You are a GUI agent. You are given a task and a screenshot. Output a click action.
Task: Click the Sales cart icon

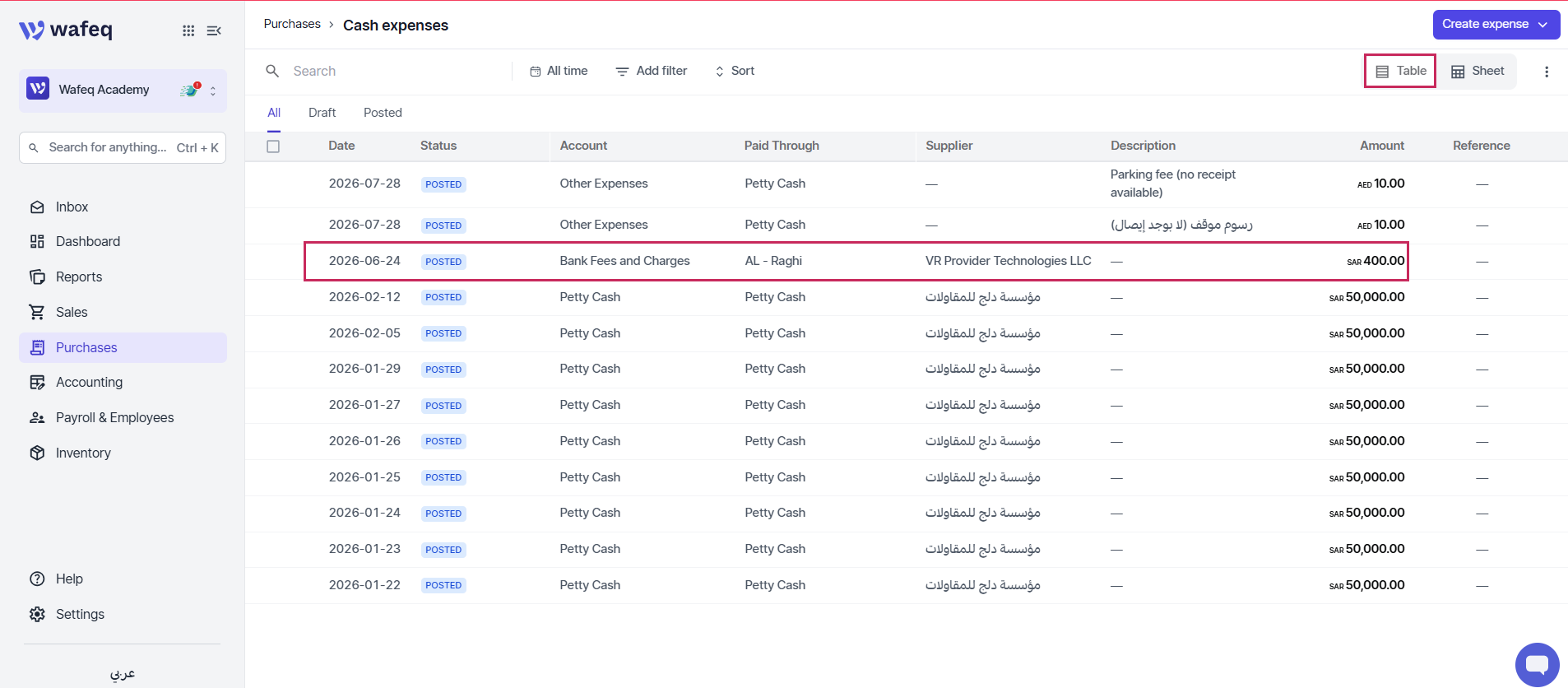[x=37, y=313]
